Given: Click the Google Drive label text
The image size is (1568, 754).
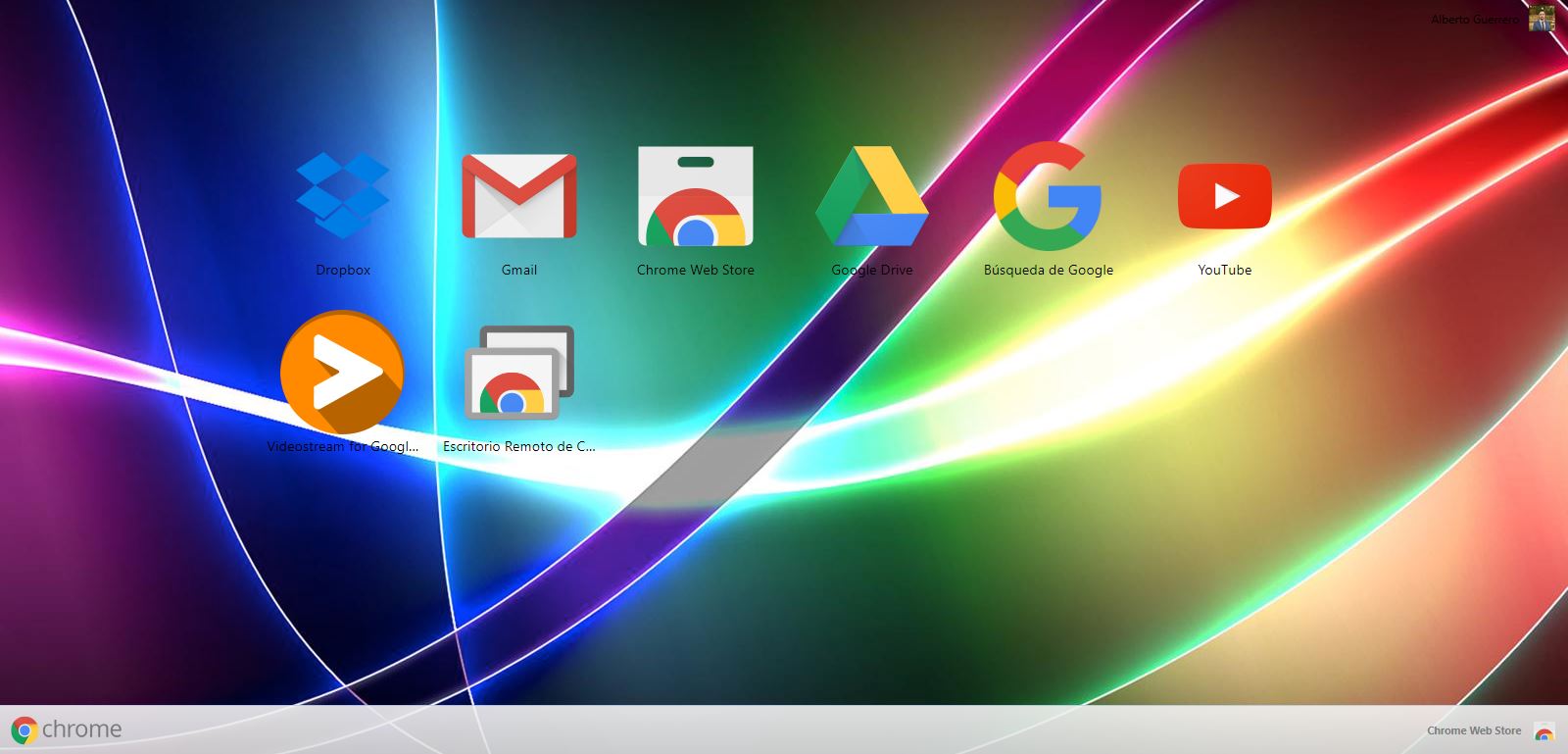Looking at the screenshot, I should coord(872,270).
